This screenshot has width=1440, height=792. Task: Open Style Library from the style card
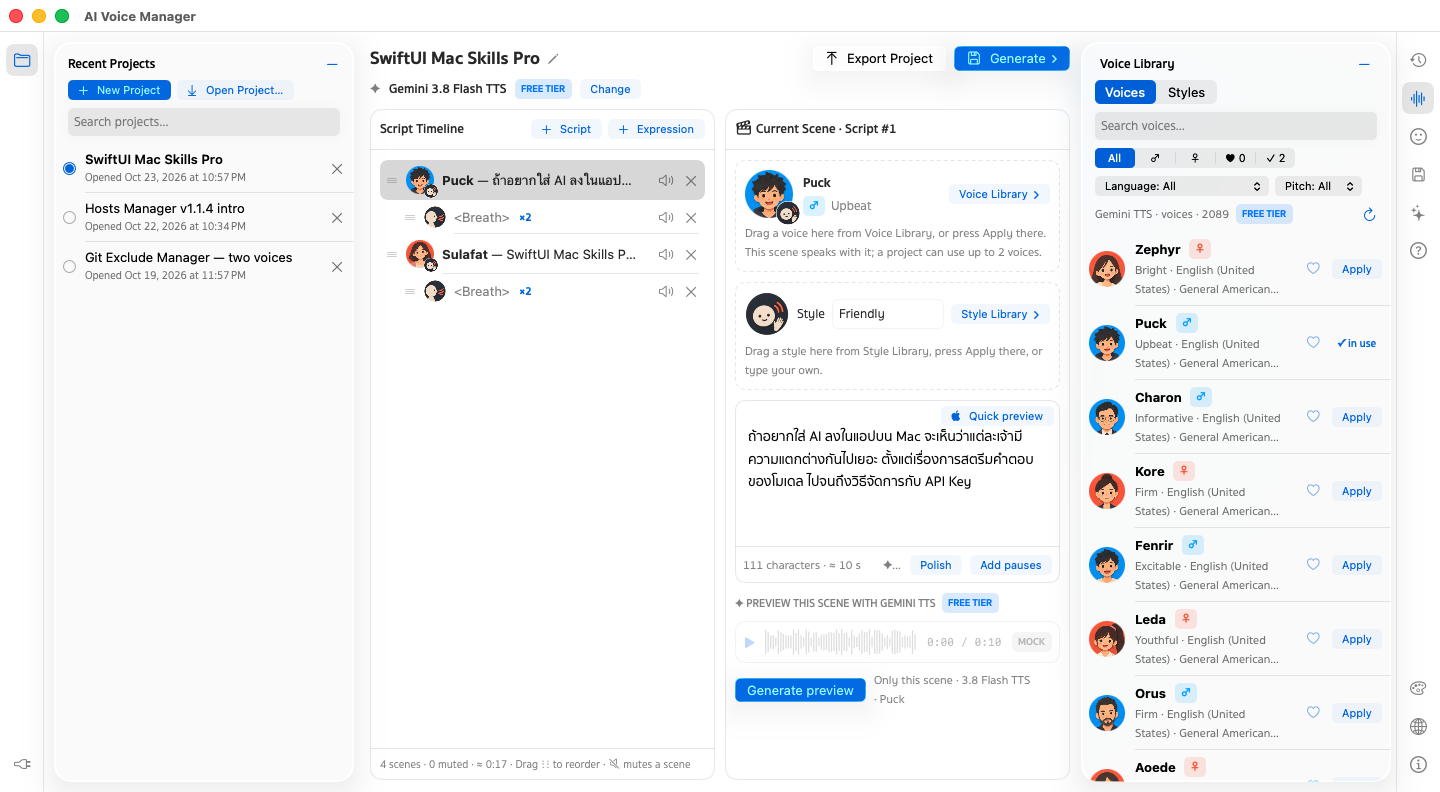coord(1000,314)
